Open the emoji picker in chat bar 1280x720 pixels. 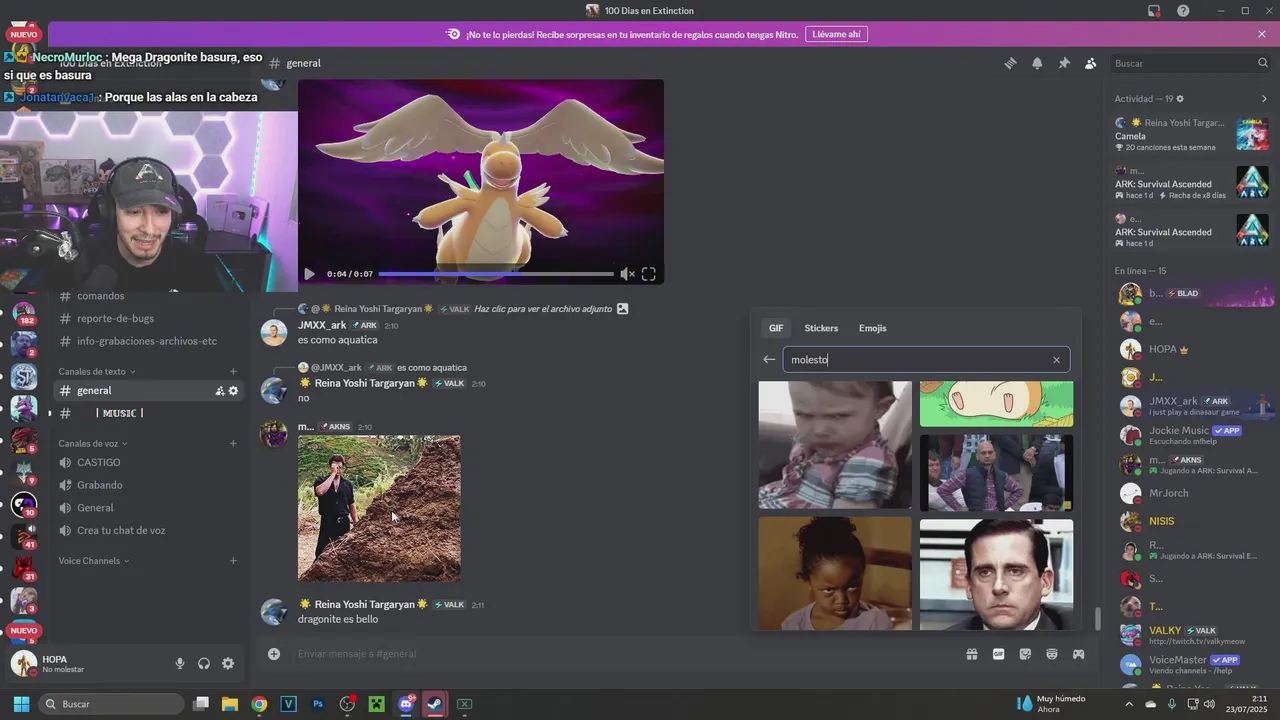point(1052,654)
